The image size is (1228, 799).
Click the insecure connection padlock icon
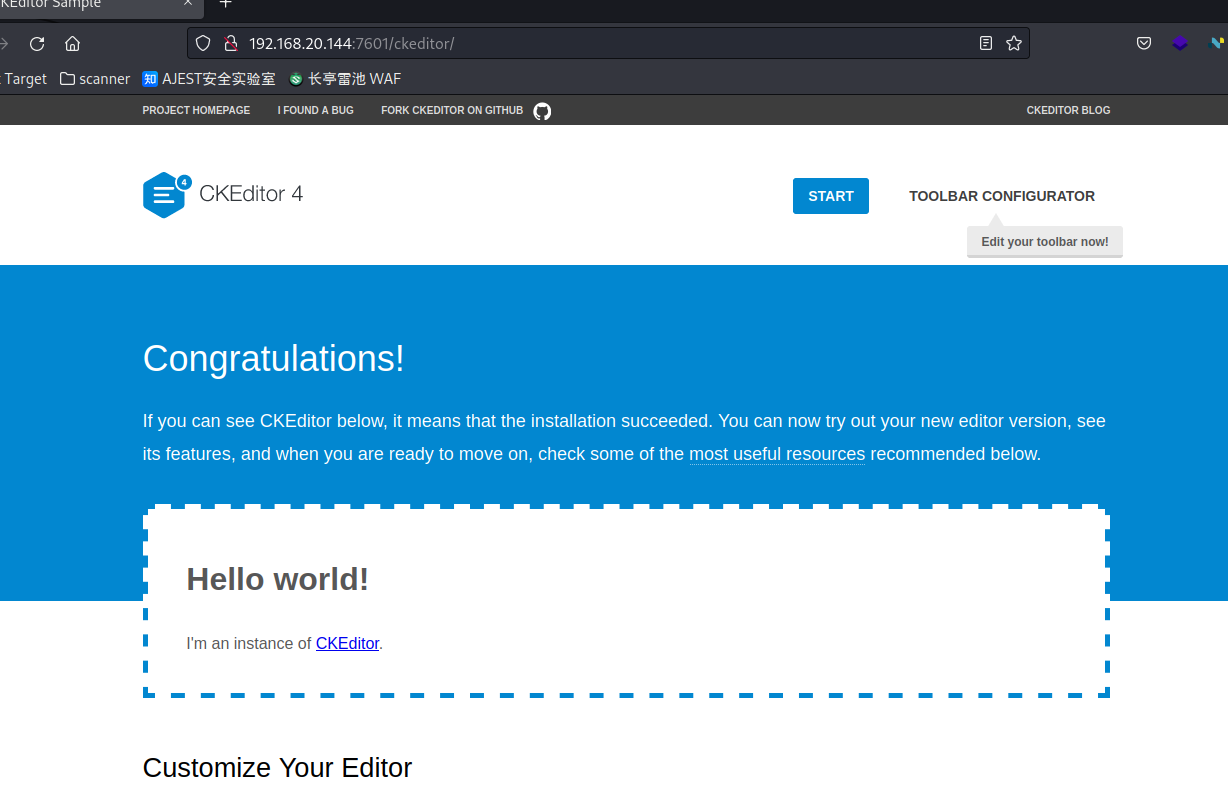click(230, 44)
